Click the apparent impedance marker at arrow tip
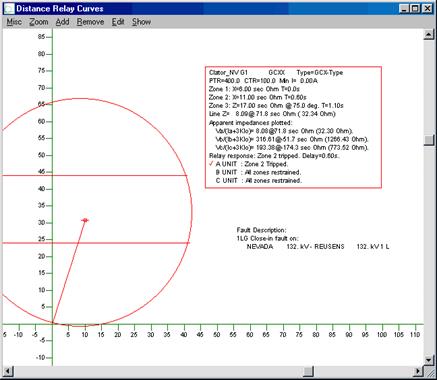This screenshot has height=380, width=437. [85, 220]
